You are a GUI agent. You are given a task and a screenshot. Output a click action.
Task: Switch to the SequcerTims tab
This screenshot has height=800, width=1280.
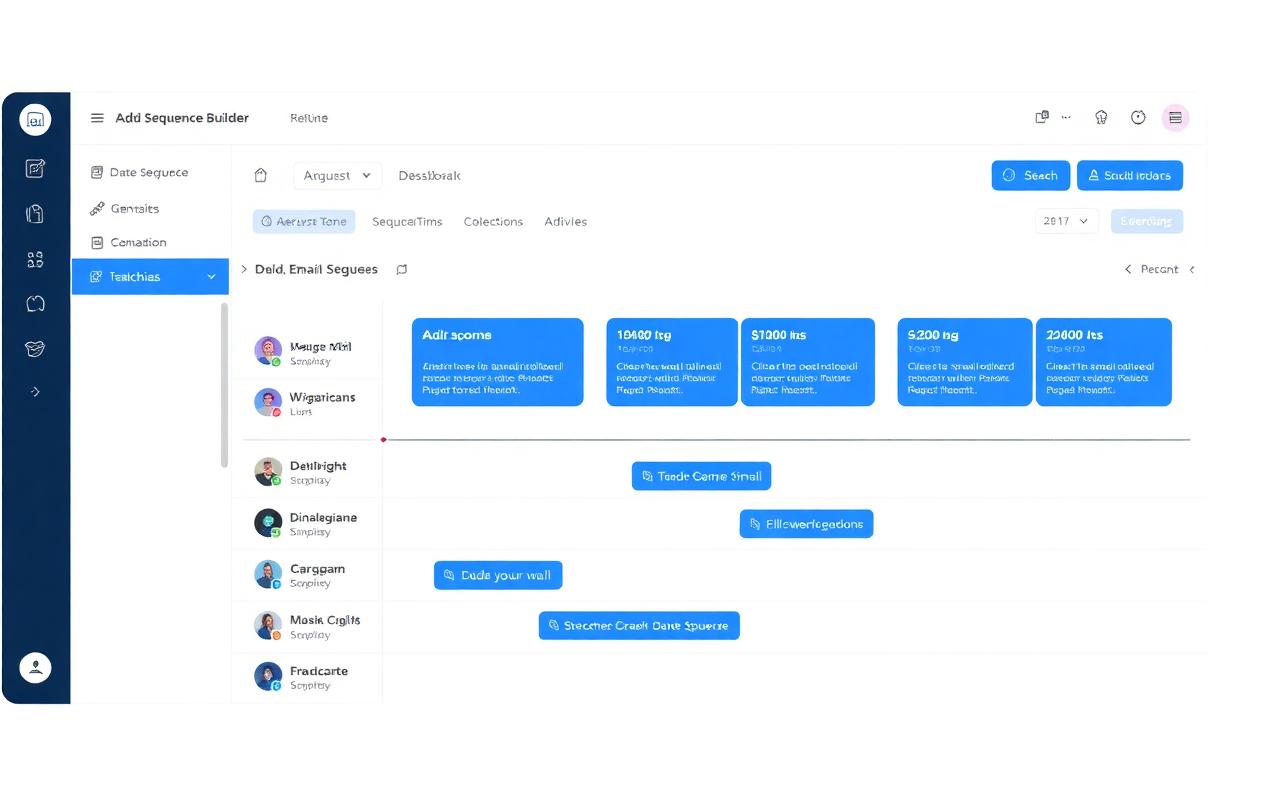[407, 221]
